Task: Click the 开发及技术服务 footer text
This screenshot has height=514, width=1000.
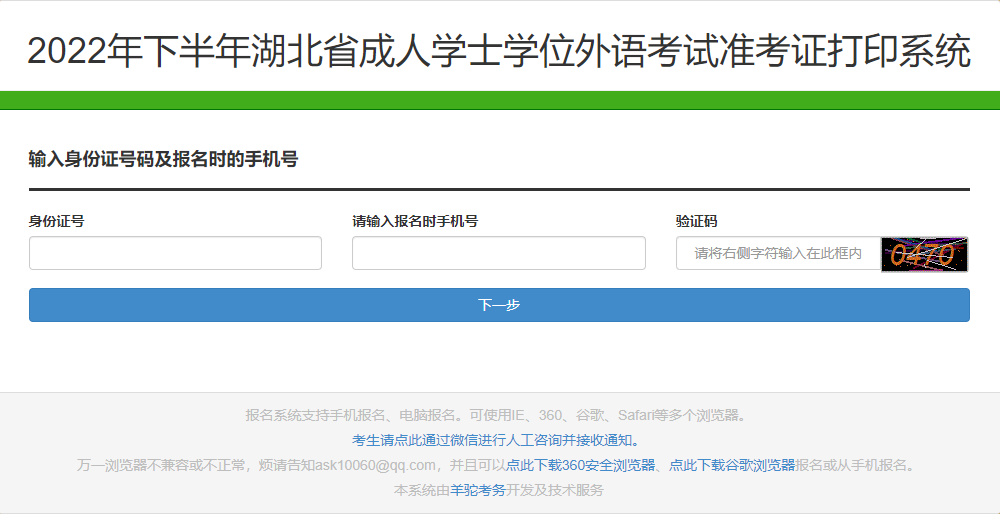Action: click(x=555, y=490)
